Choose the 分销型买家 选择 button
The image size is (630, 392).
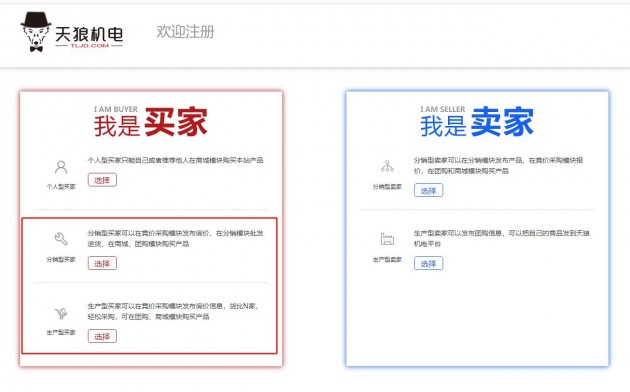pyautogui.click(x=102, y=263)
